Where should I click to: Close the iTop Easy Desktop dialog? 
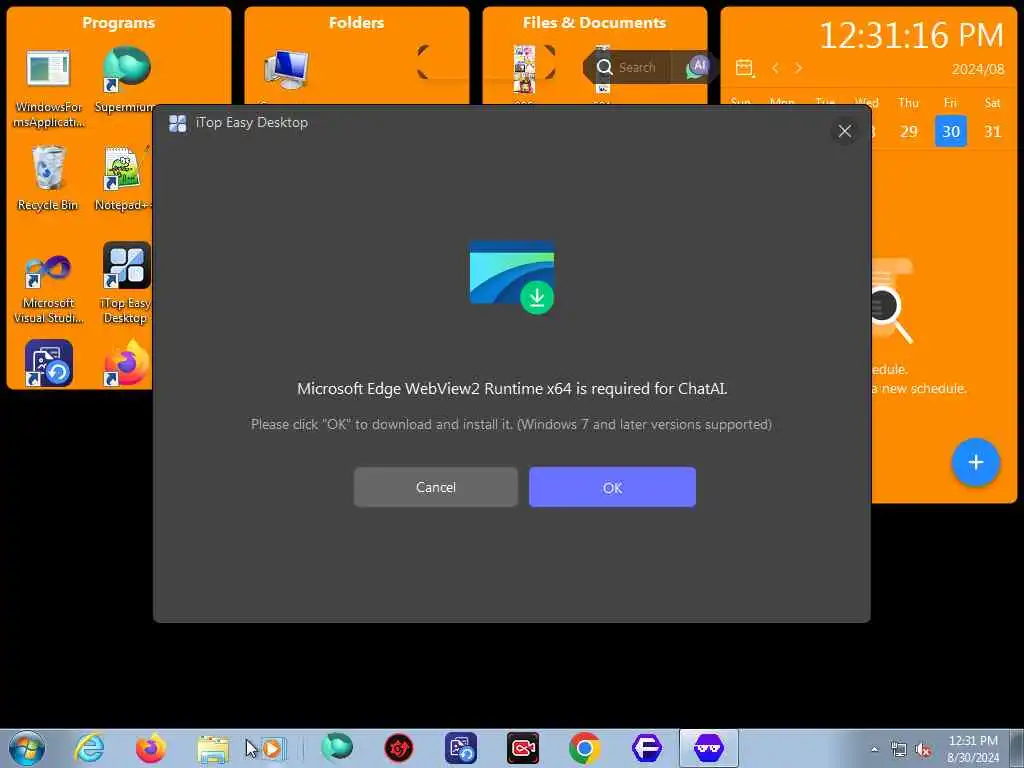[x=844, y=131]
